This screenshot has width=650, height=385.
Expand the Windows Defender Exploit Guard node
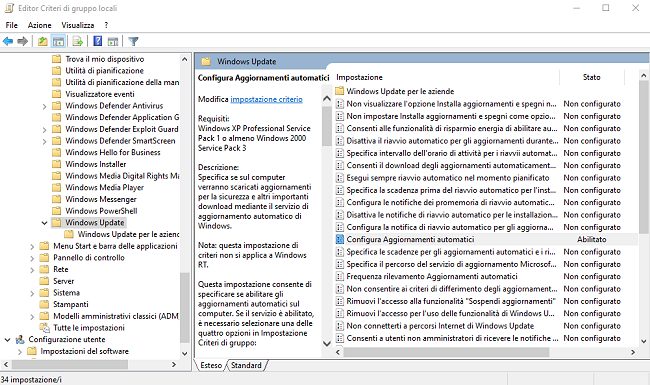(x=44, y=130)
